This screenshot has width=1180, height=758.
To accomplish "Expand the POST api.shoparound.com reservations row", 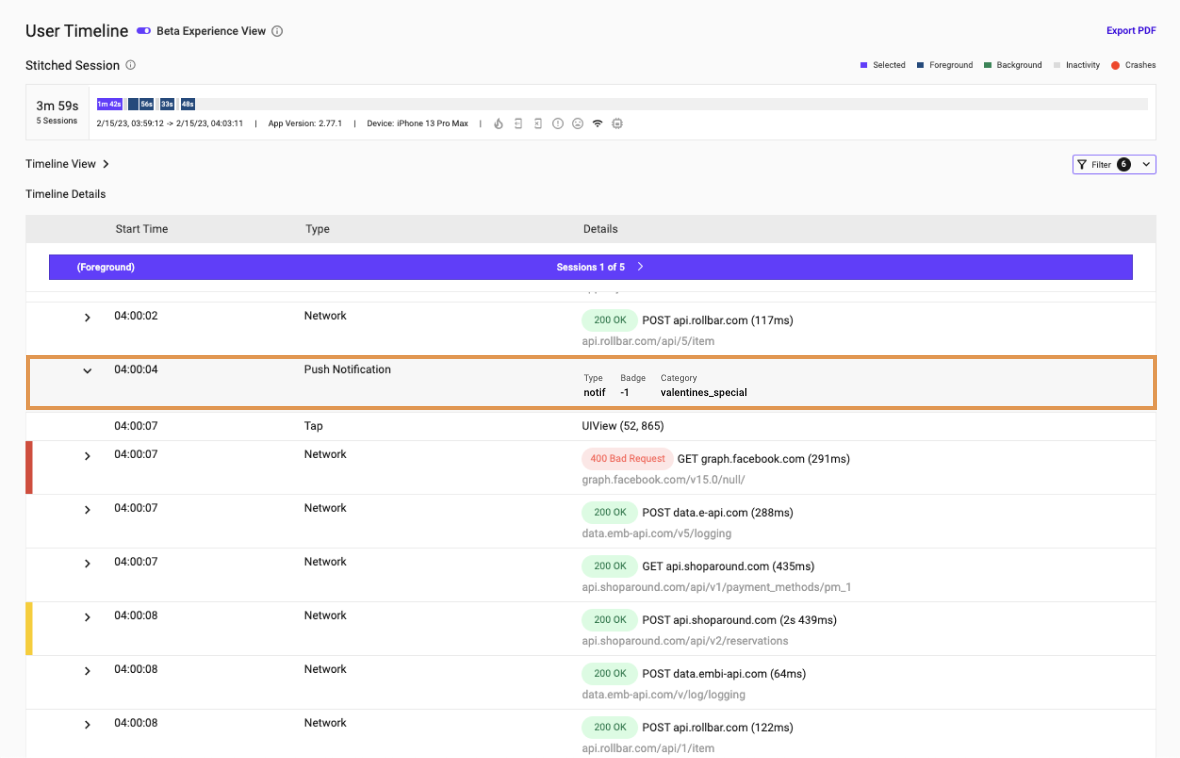I will (x=87, y=617).
